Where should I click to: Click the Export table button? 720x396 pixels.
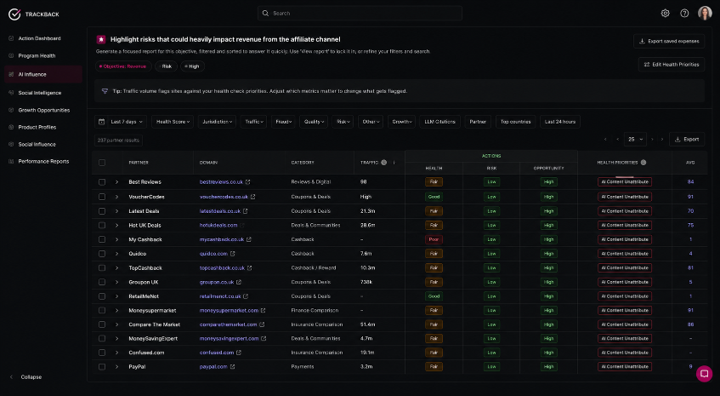click(687, 139)
